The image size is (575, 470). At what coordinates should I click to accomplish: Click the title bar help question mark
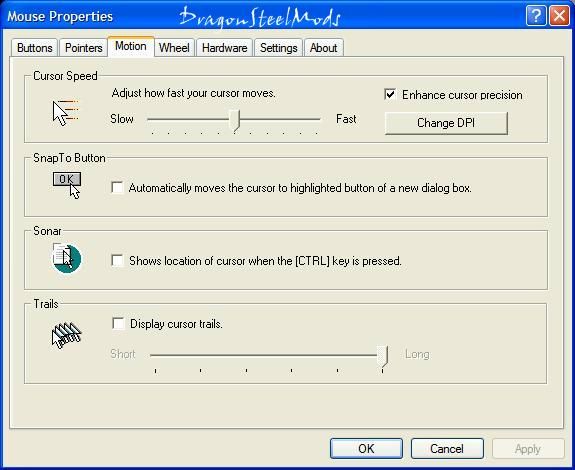coord(536,16)
